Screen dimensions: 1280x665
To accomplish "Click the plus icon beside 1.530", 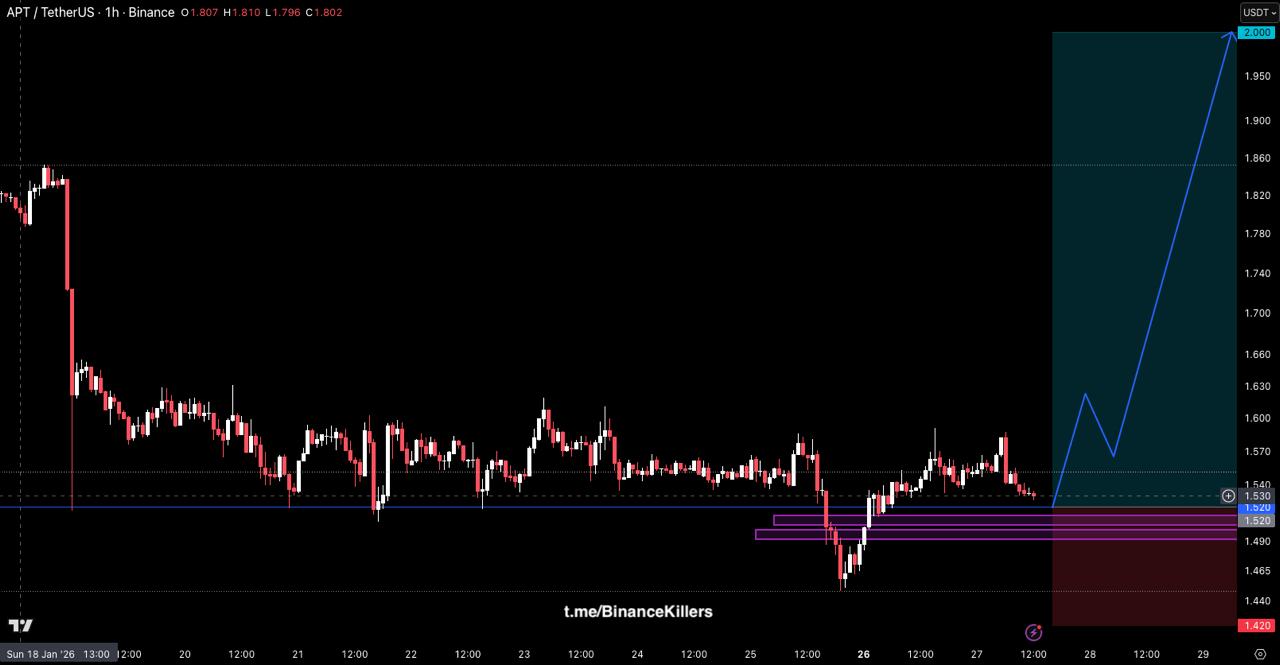I will pyautogui.click(x=1228, y=496).
